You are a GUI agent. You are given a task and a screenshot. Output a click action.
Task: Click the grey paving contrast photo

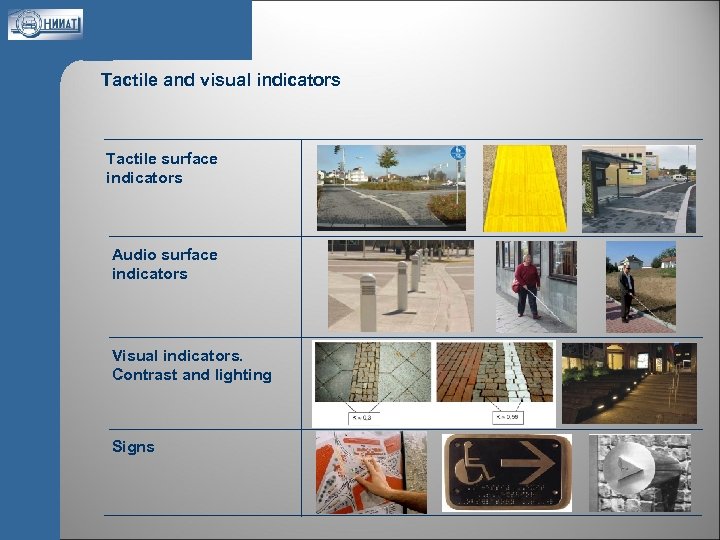tap(373, 372)
